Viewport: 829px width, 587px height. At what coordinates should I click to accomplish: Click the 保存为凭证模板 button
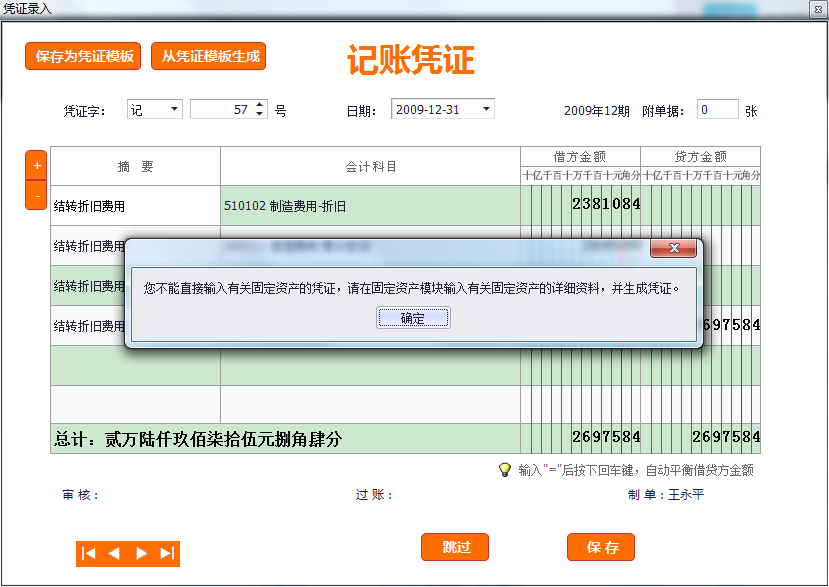(x=84, y=56)
